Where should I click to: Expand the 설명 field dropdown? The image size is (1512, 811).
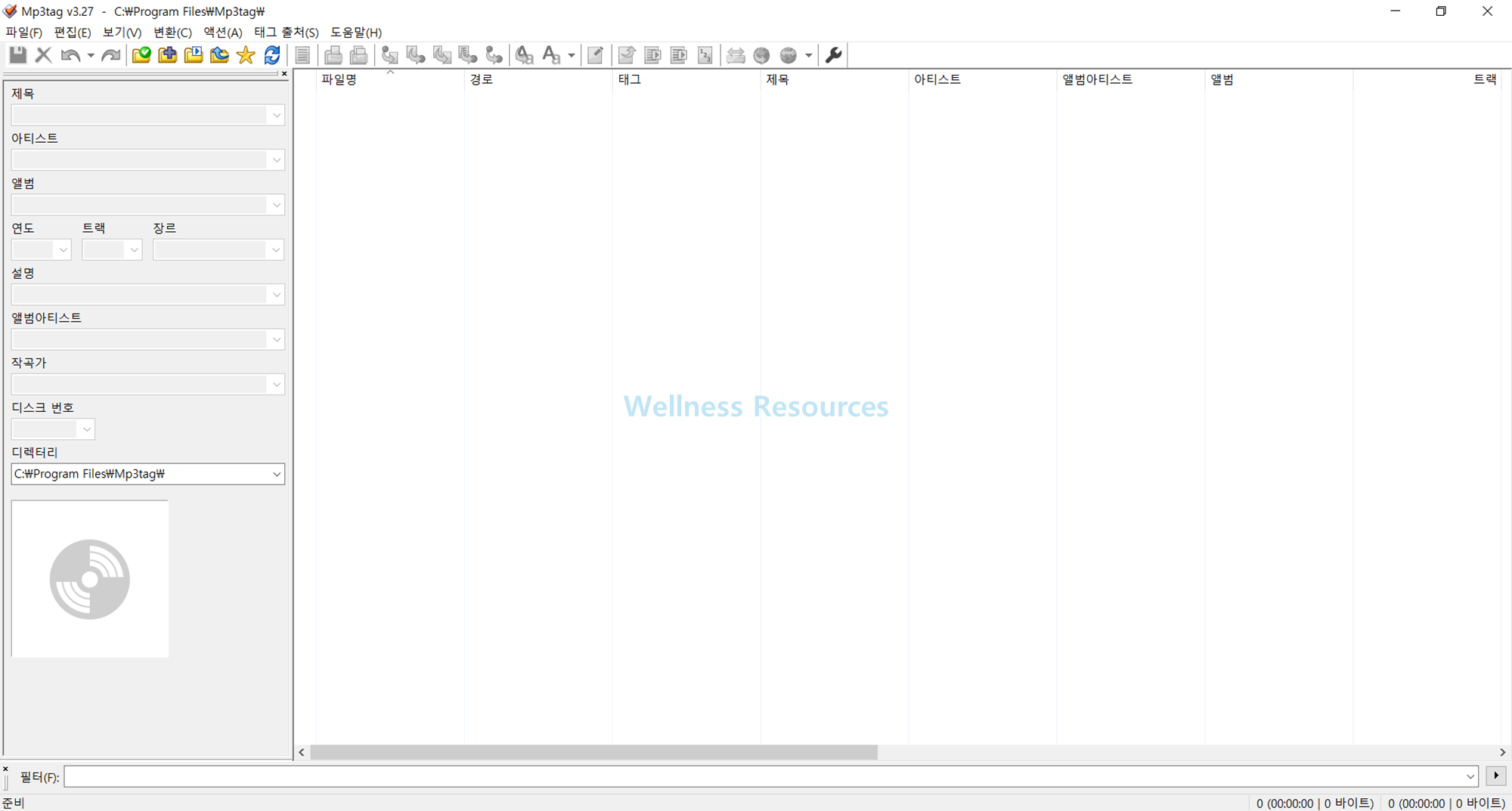[x=276, y=295]
